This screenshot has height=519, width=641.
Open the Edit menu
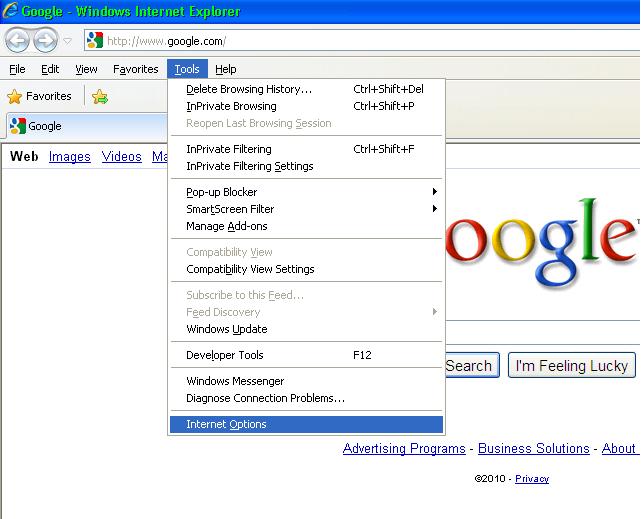click(50, 69)
